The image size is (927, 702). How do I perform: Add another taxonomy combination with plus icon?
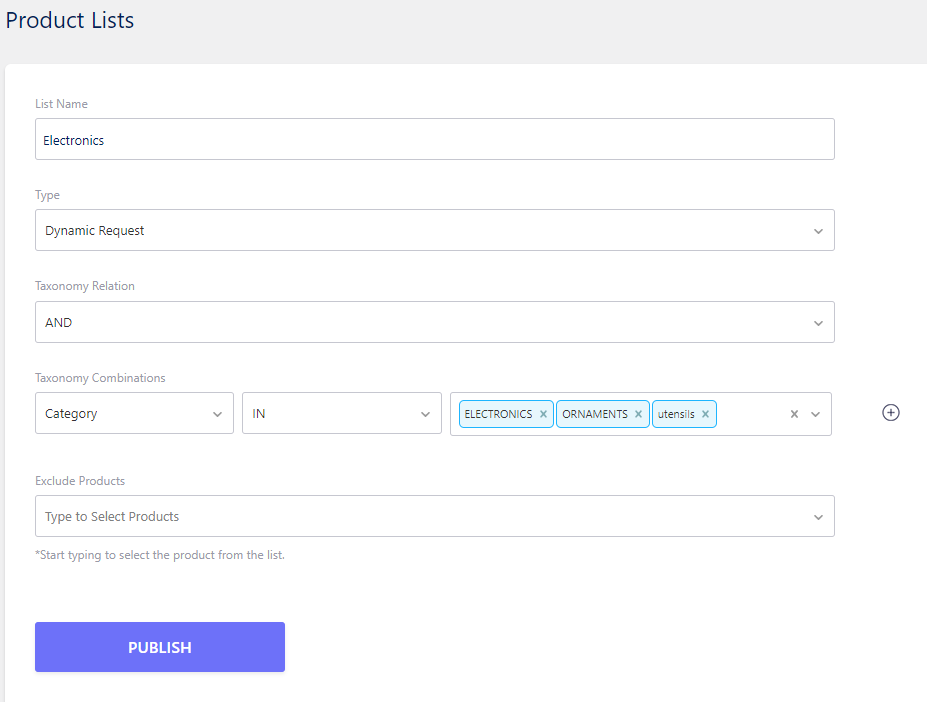[x=890, y=412]
